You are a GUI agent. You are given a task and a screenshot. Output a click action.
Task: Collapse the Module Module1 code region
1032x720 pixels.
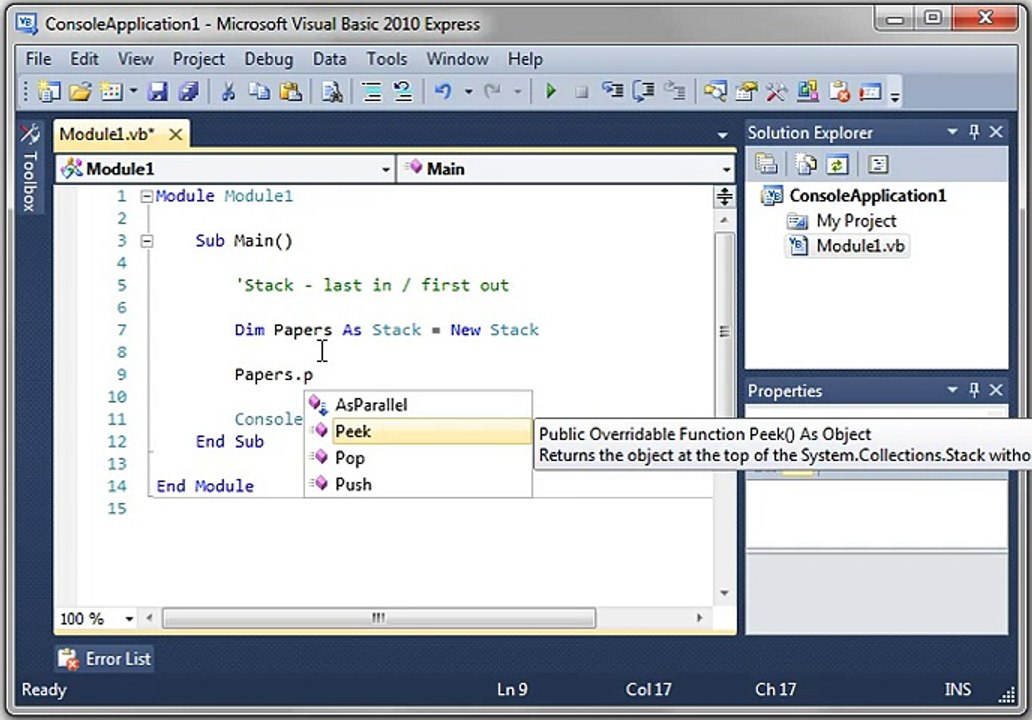coord(147,196)
